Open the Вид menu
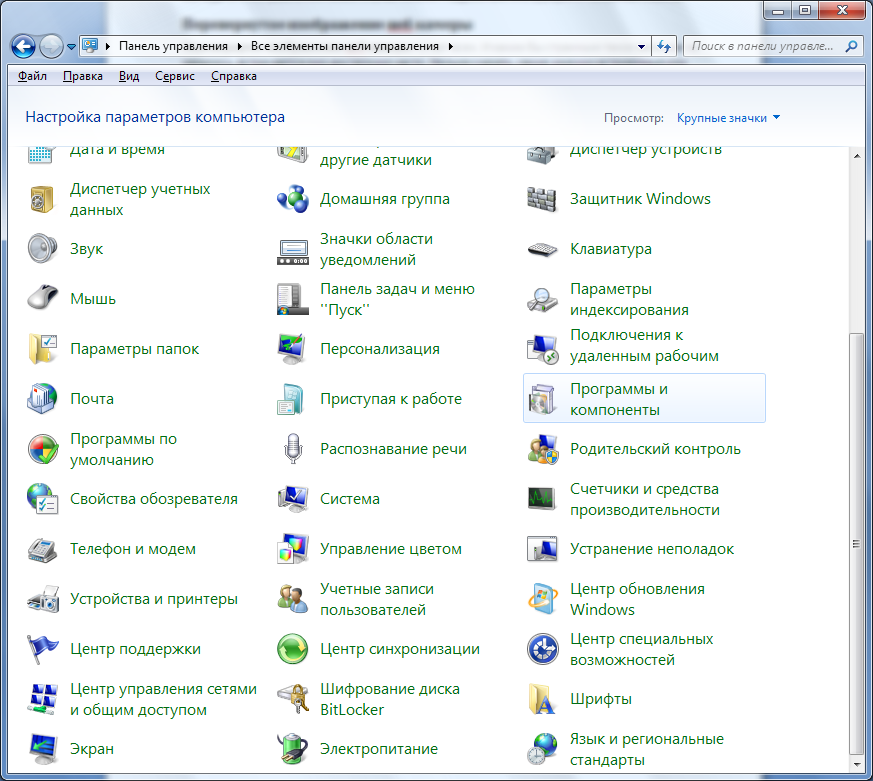 point(129,76)
